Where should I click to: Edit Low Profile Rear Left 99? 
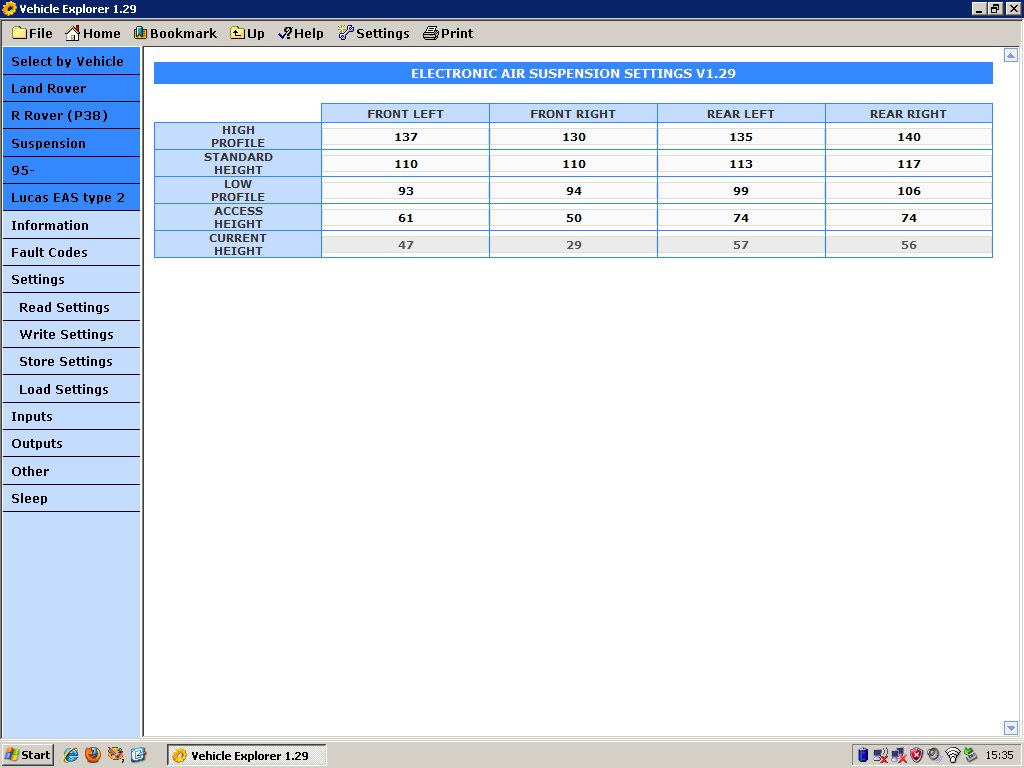[x=741, y=191]
